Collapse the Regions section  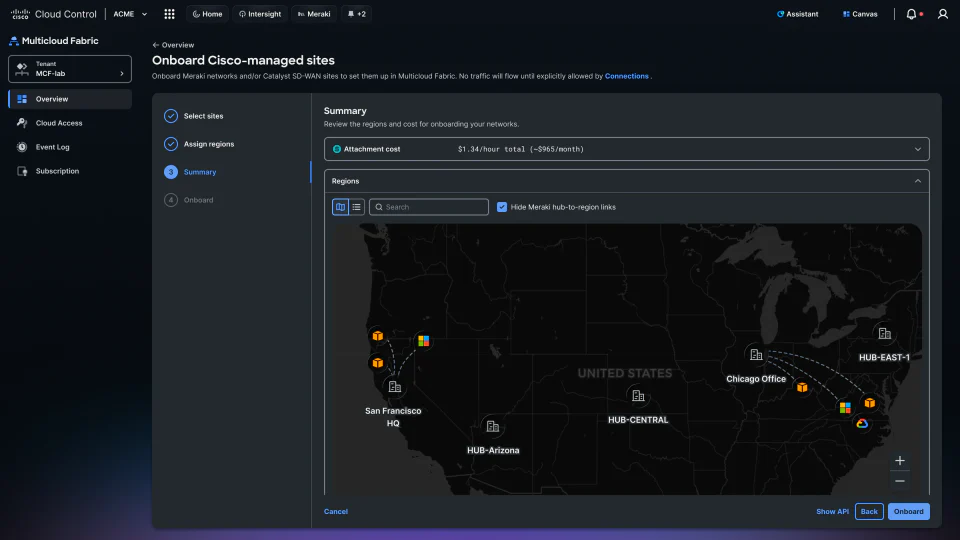918,181
